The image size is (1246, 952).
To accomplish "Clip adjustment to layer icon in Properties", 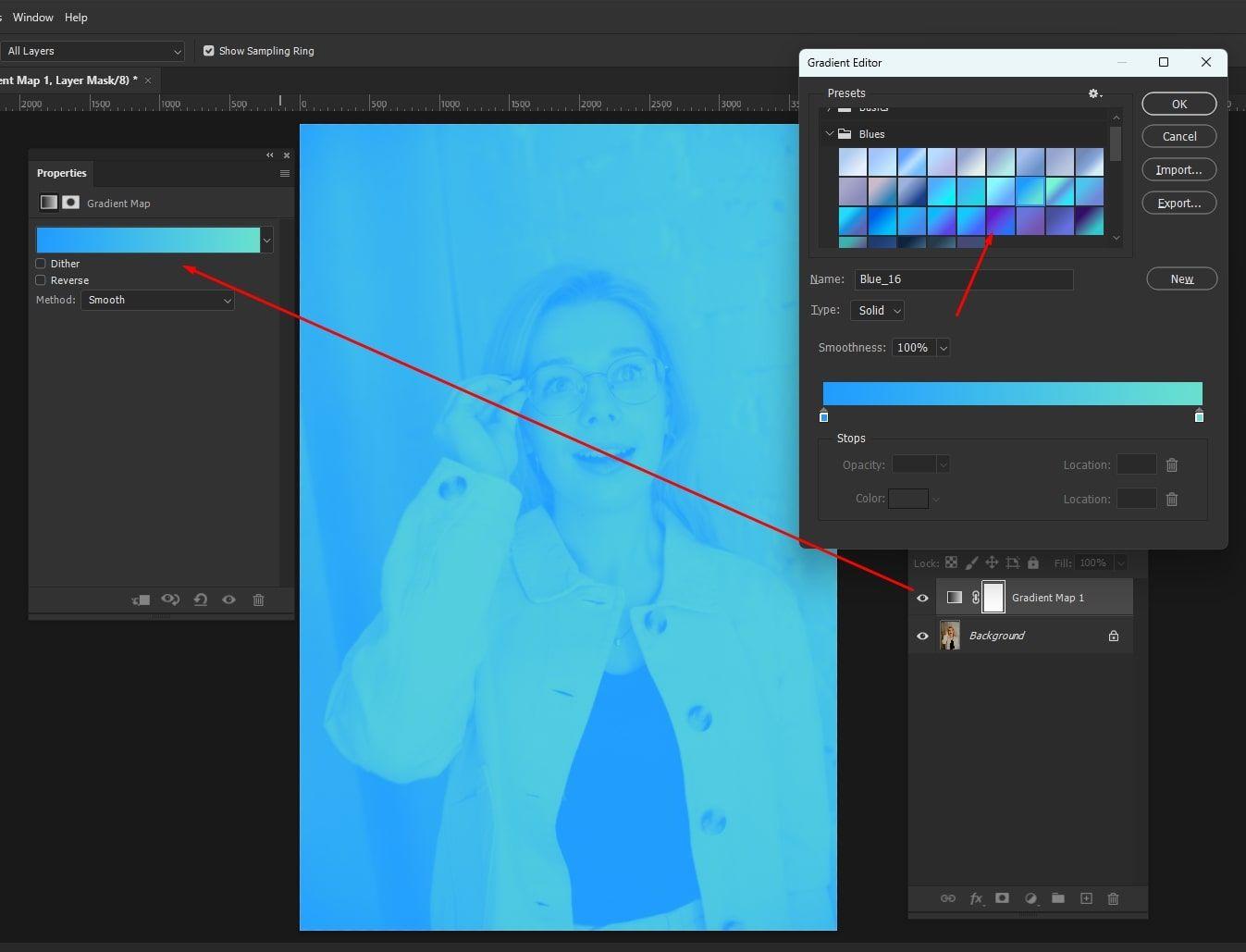I will pyautogui.click(x=141, y=600).
